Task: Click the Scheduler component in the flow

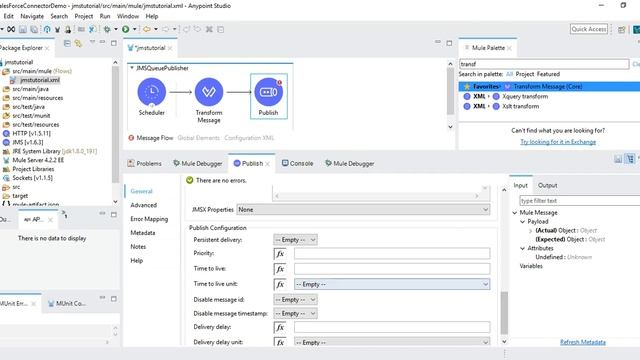Action: 152,92
